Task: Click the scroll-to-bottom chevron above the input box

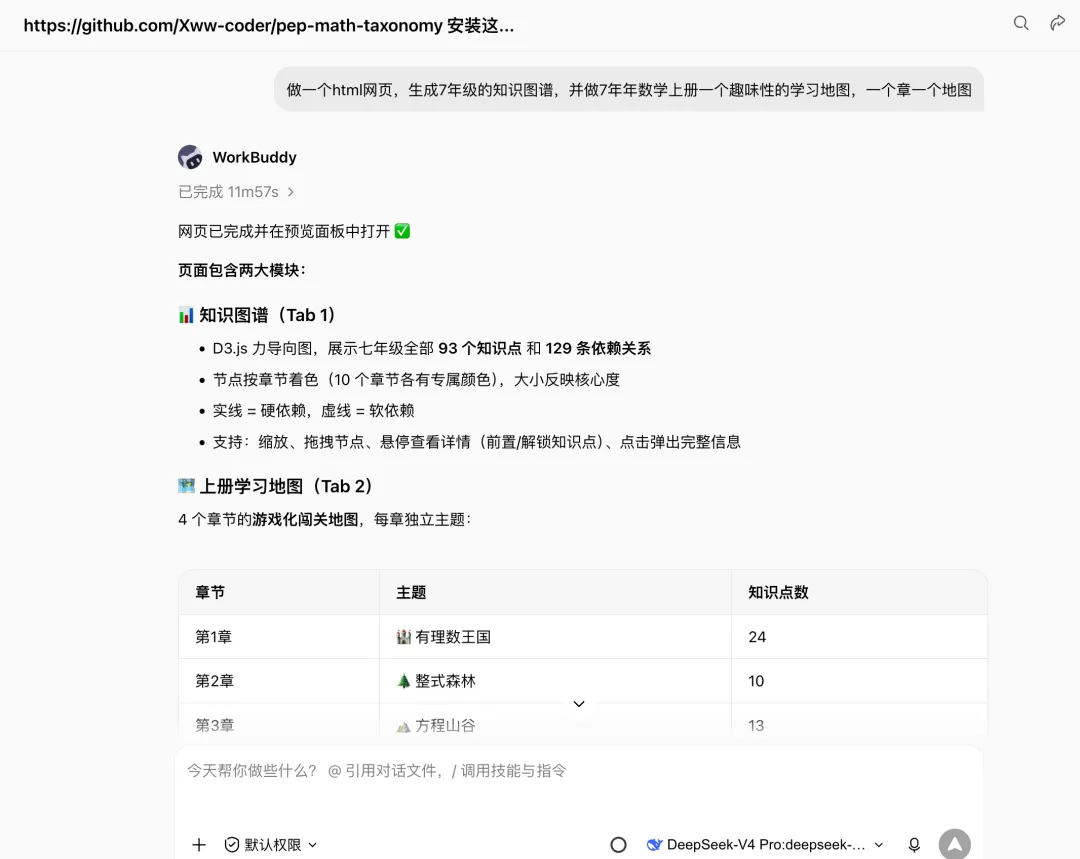Action: (x=579, y=703)
